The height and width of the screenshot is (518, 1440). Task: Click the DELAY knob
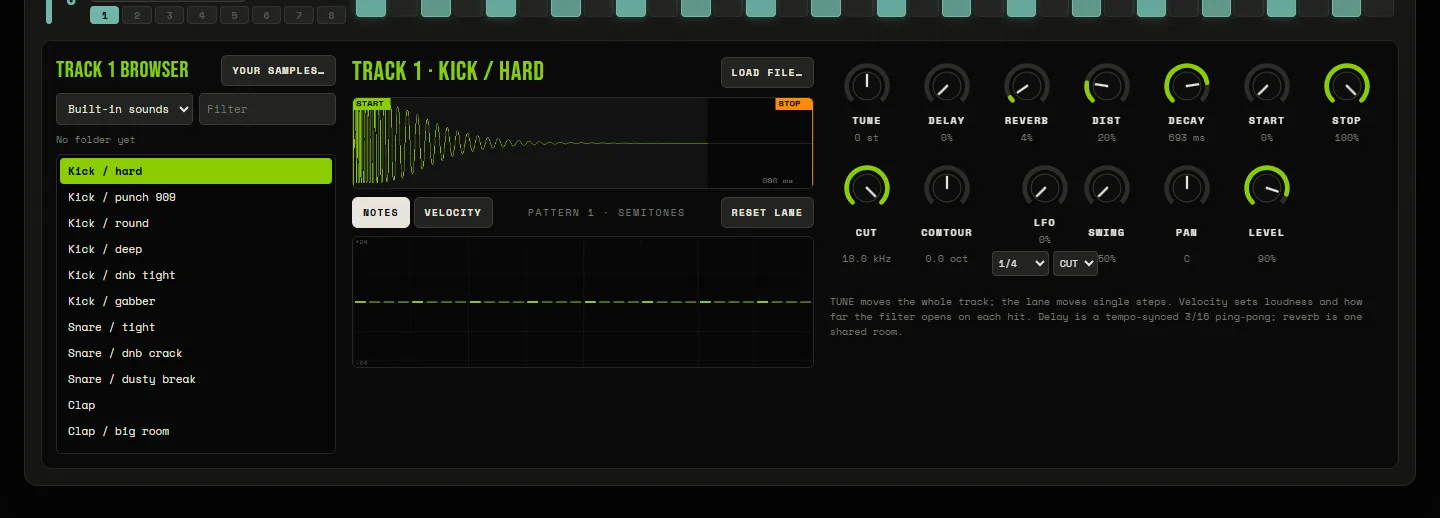tap(947, 86)
